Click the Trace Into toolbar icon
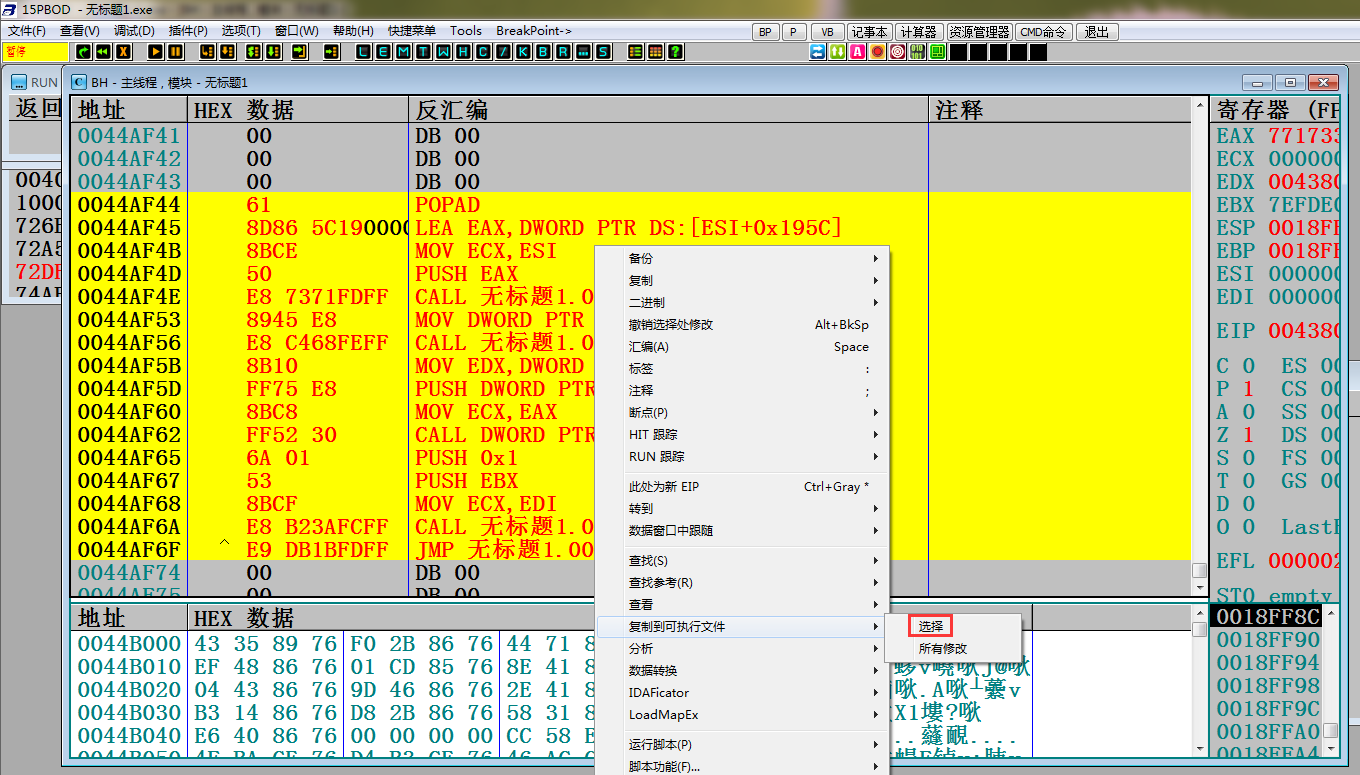 click(x=253, y=51)
